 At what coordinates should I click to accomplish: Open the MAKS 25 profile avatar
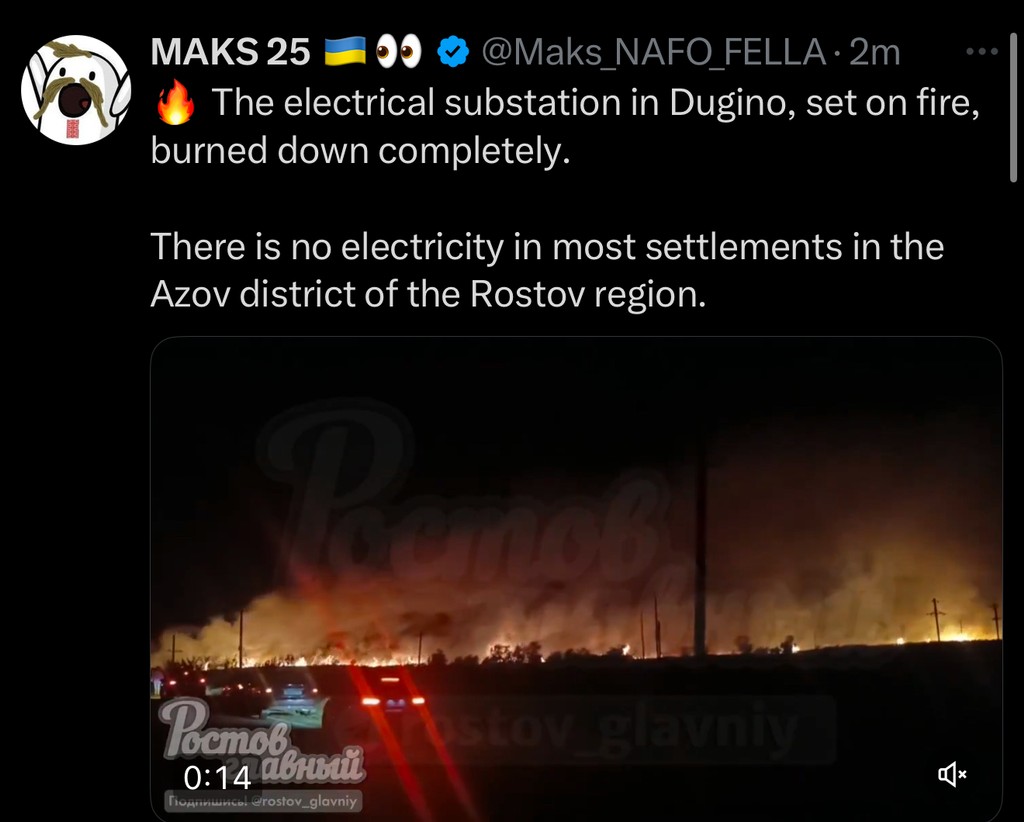coord(76,90)
